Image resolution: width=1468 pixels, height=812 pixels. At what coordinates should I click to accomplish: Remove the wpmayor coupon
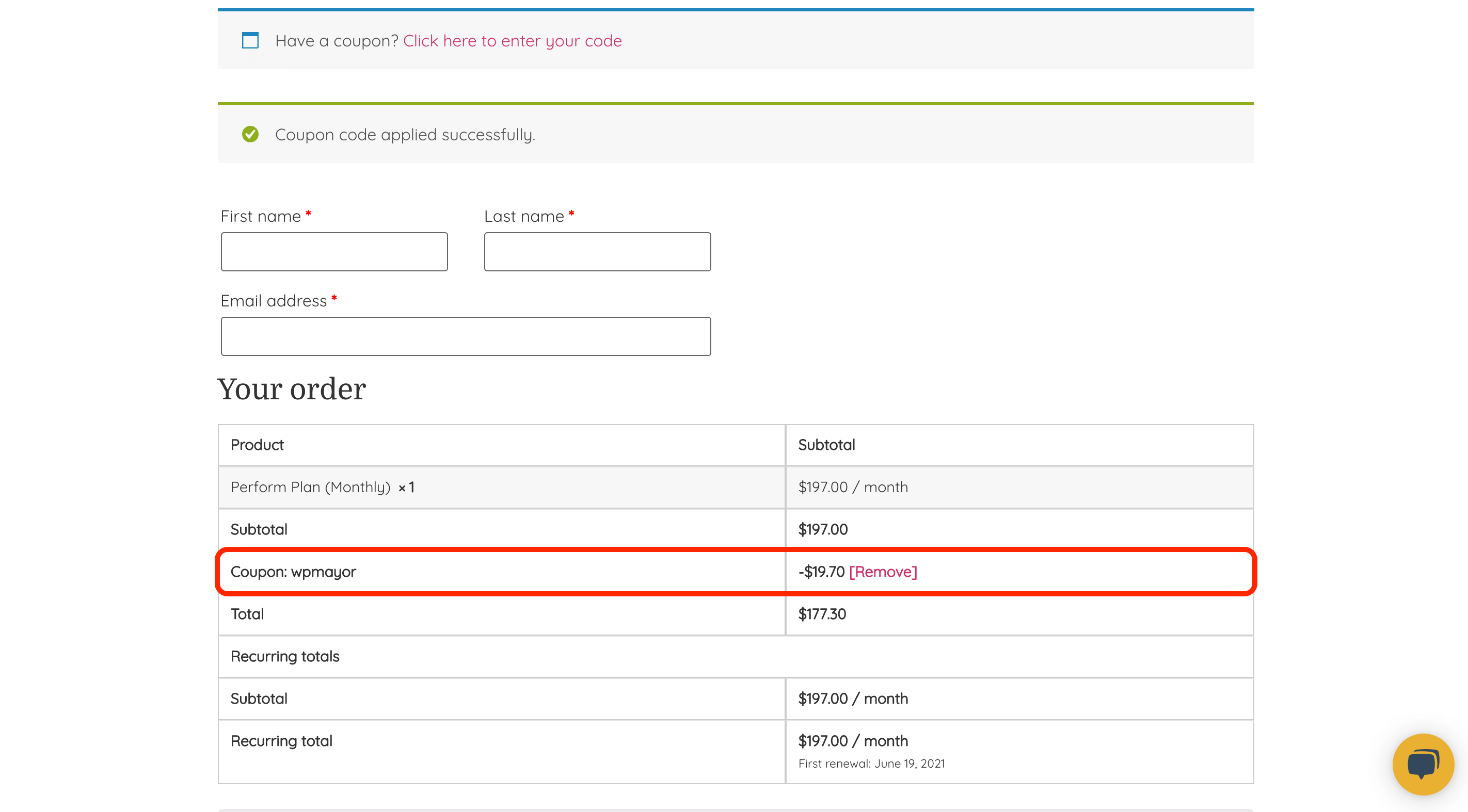tap(883, 572)
